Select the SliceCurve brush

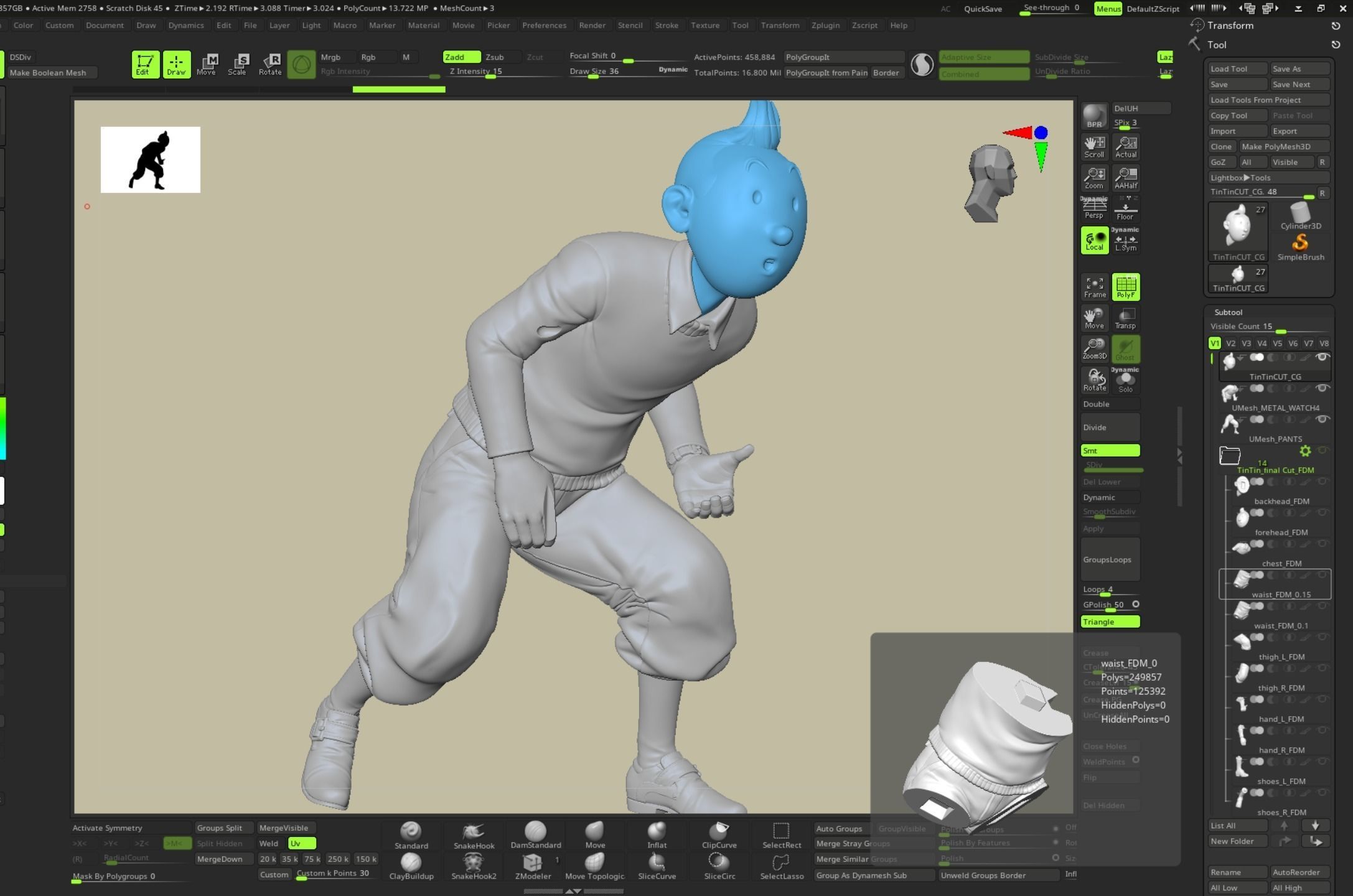tap(657, 866)
